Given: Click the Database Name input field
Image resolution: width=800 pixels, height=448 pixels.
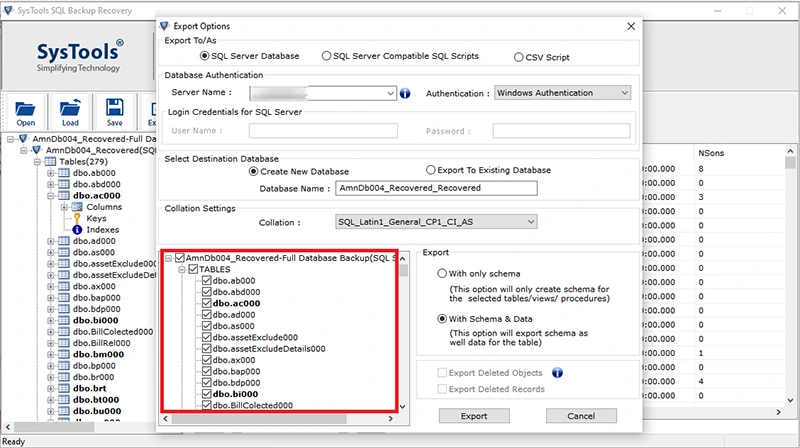Looking at the screenshot, I should tap(436, 188).
